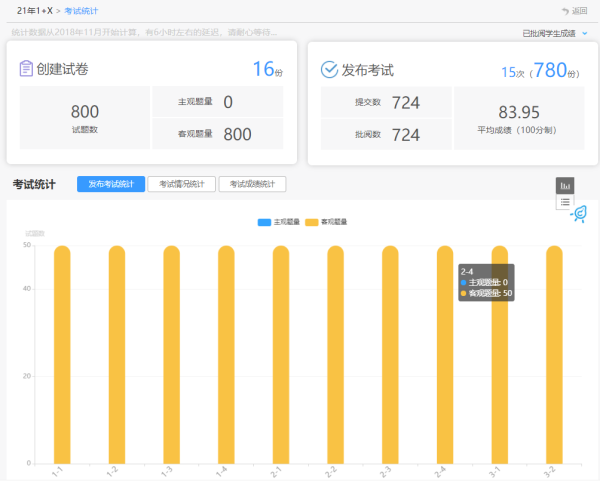Image resolution: width=600 pixels, height=484 pixels.
Task: Click the 发布考试 checkmark circle icon
Action: (329, 70)
